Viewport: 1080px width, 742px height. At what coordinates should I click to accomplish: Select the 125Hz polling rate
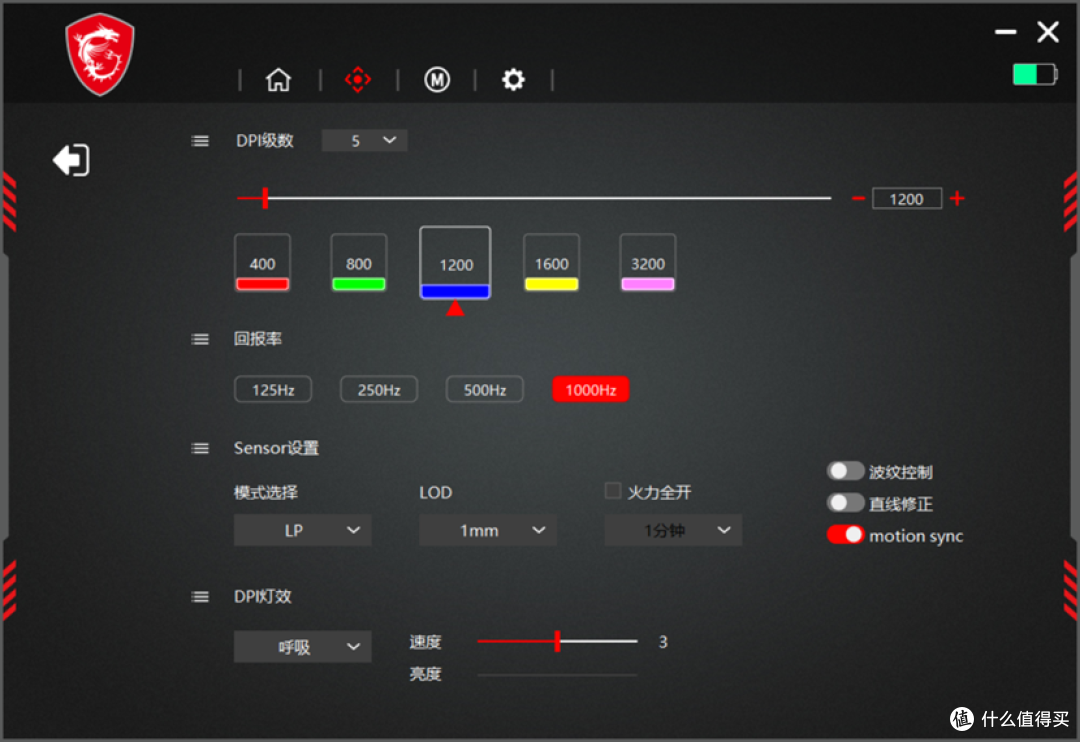273,389
